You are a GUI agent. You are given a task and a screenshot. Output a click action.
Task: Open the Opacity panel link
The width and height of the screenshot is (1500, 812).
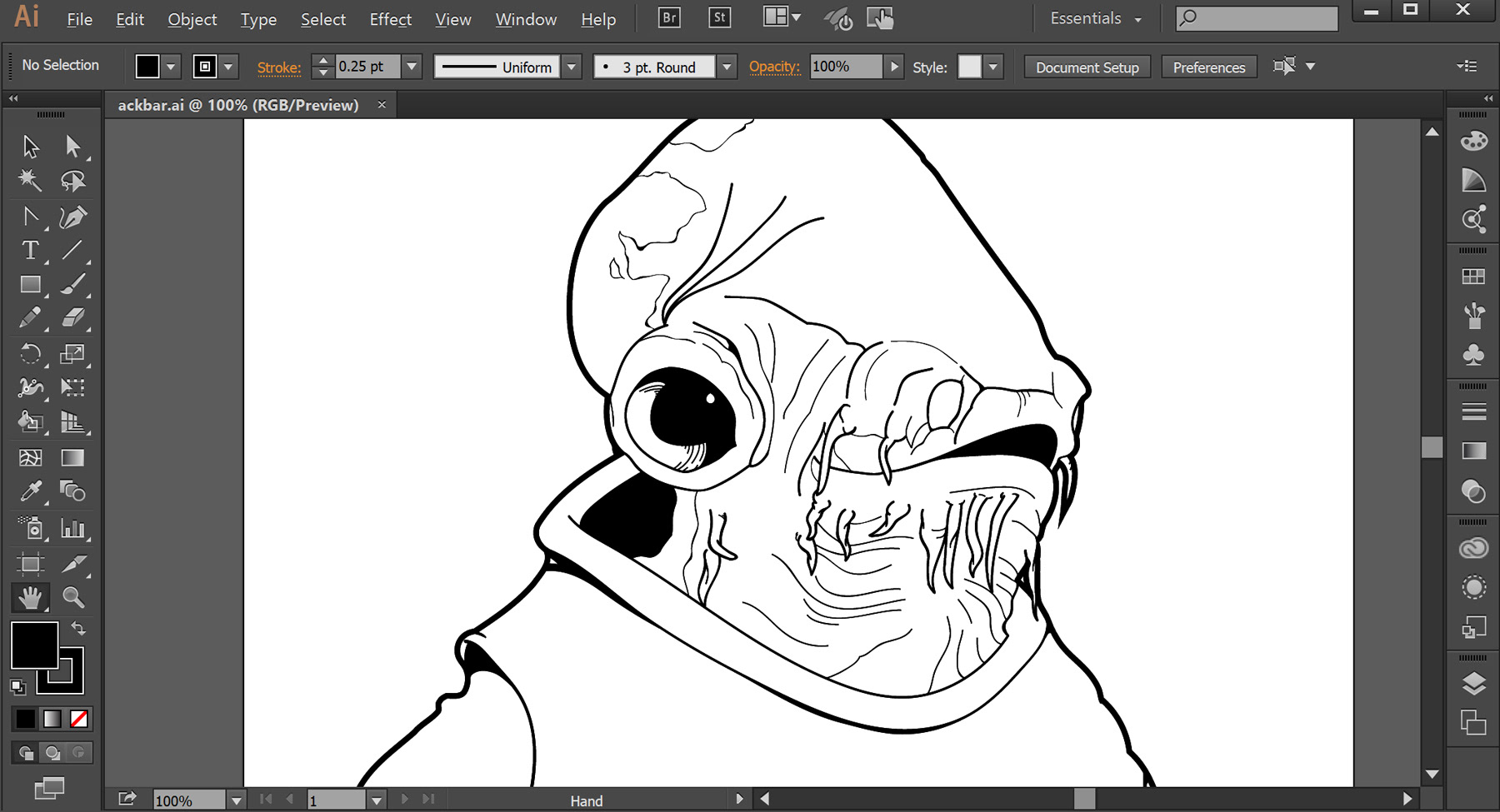tap(774, 67)
